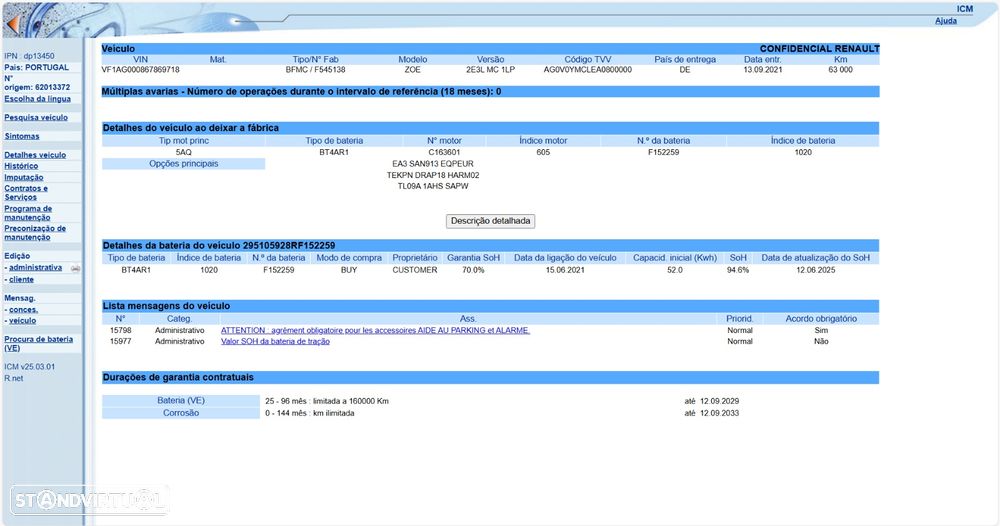
Task: Click the SoH value 94.6%
Action: 738,270
